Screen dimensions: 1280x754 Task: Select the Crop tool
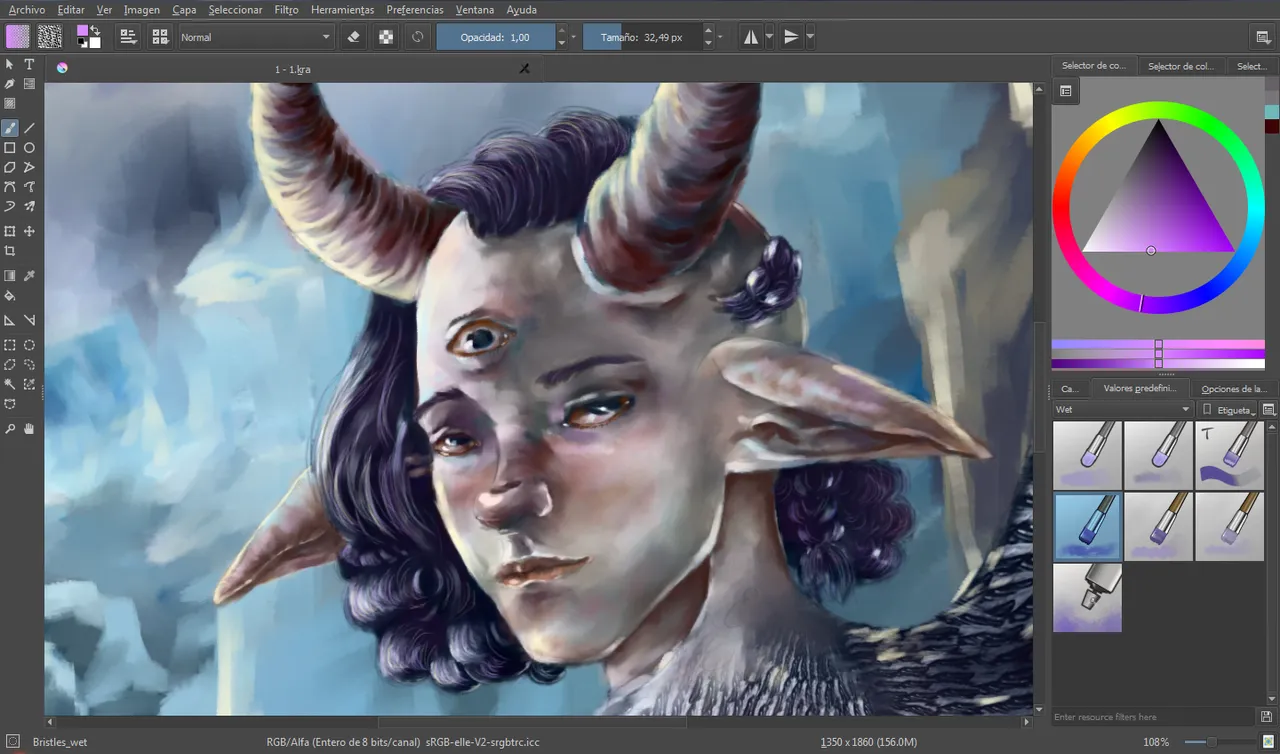click(x=10, y=251)
